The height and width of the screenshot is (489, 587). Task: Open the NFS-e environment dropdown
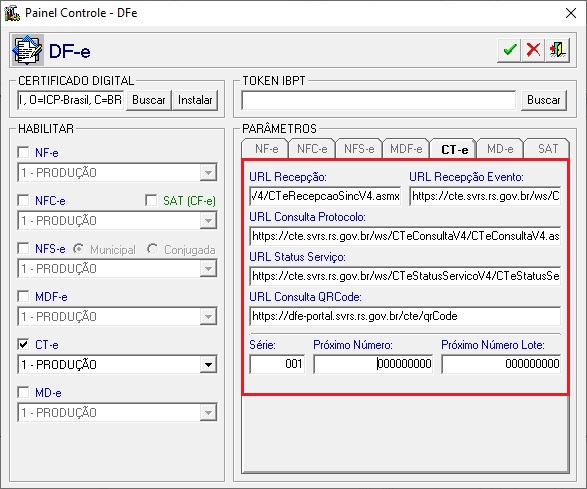click(x=208, y=268)
